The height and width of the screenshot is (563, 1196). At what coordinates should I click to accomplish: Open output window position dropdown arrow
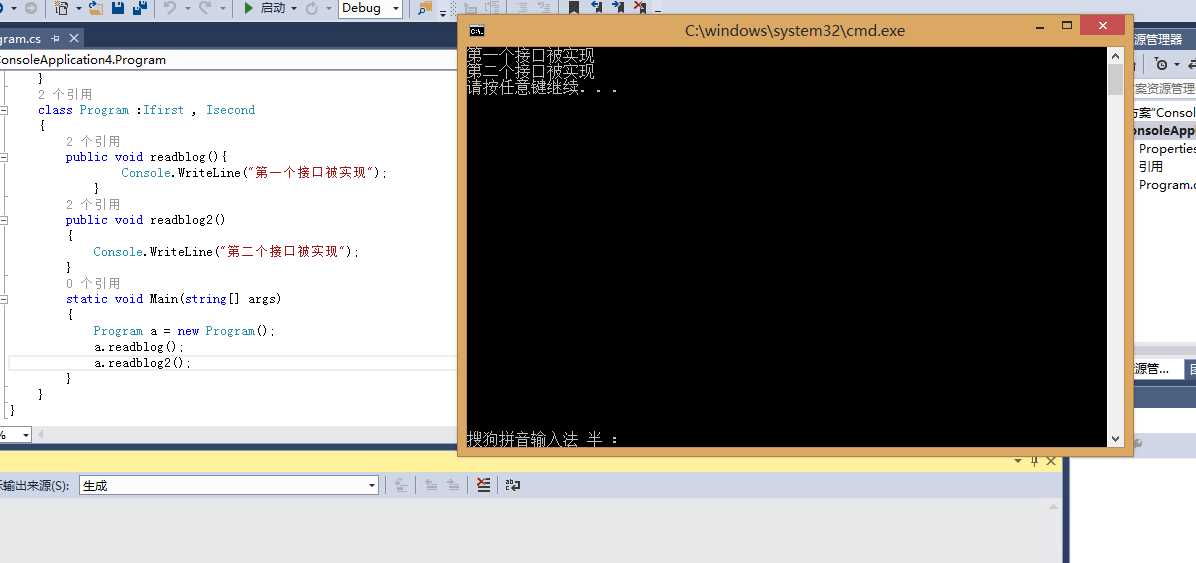click(x=1018, y=461)
